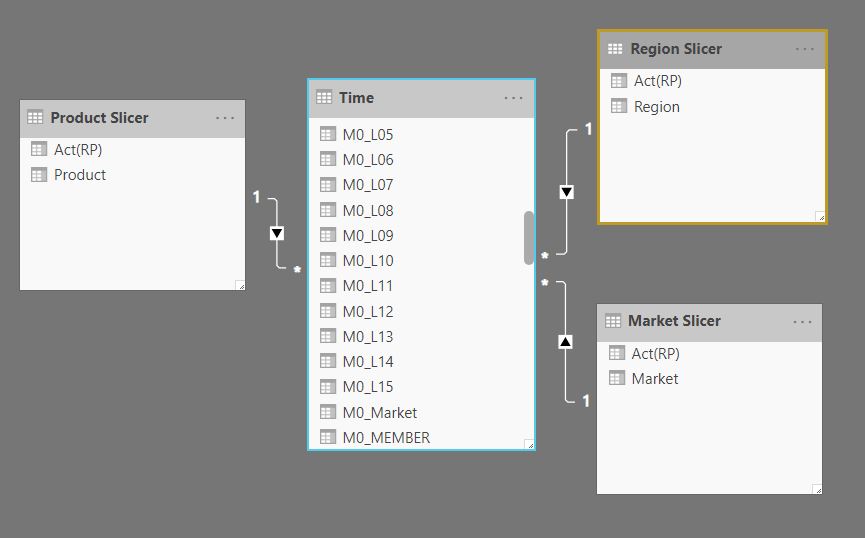Click the column icon beside M0_L10
This screenshot has width=865, height=538.
(328, 260)
